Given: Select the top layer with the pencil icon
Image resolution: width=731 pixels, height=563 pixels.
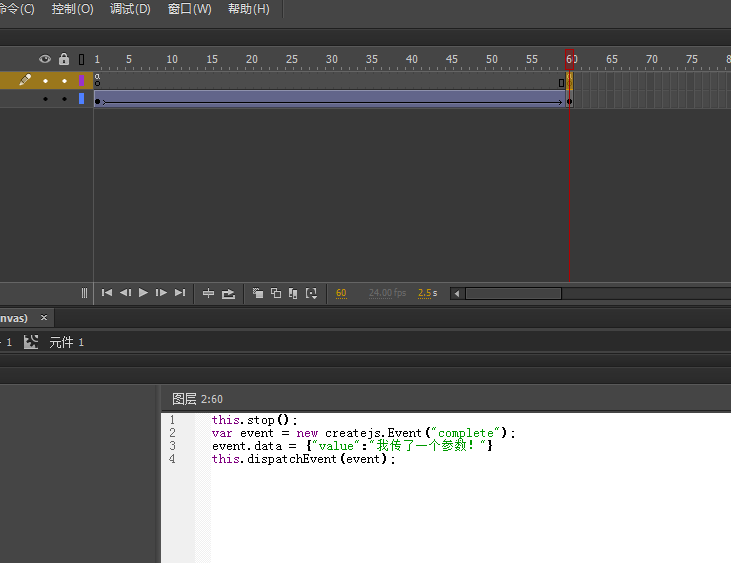Looking at the screenshot, I should (x=47, y=80).
